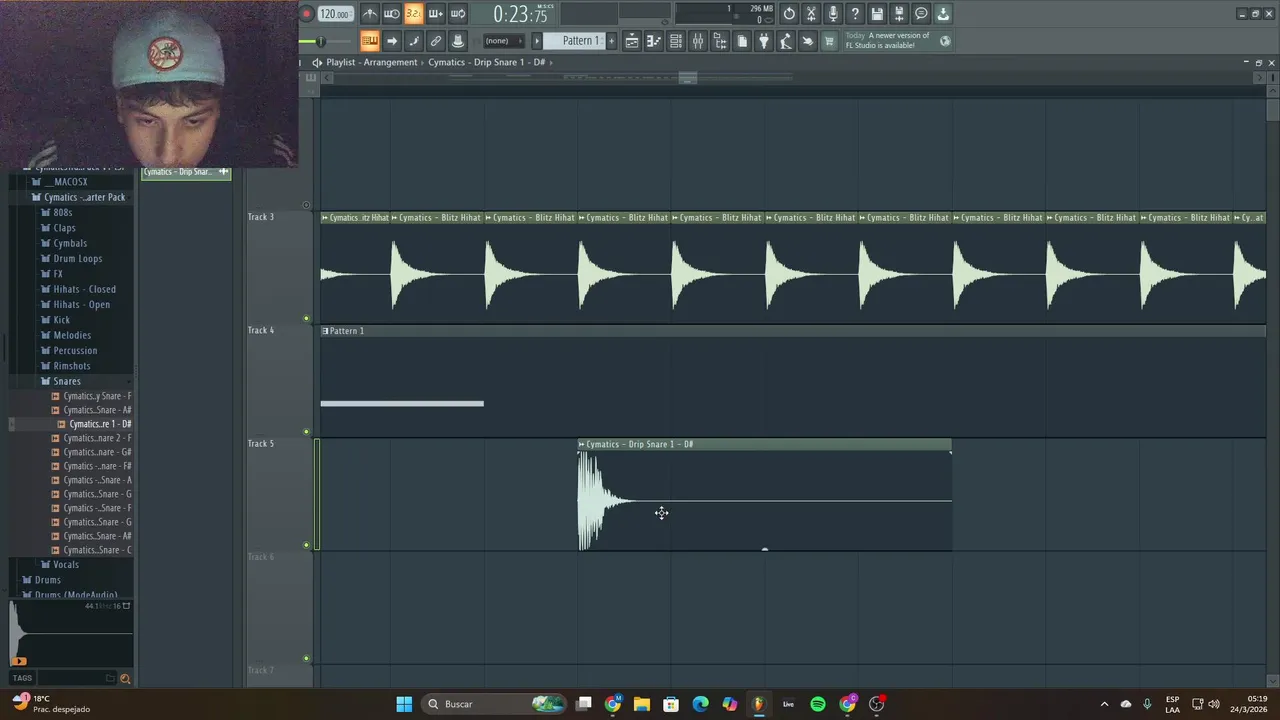Toggle wait for input before recording
The height and width of the screenshot is (720, 1280).
(392, 14)
